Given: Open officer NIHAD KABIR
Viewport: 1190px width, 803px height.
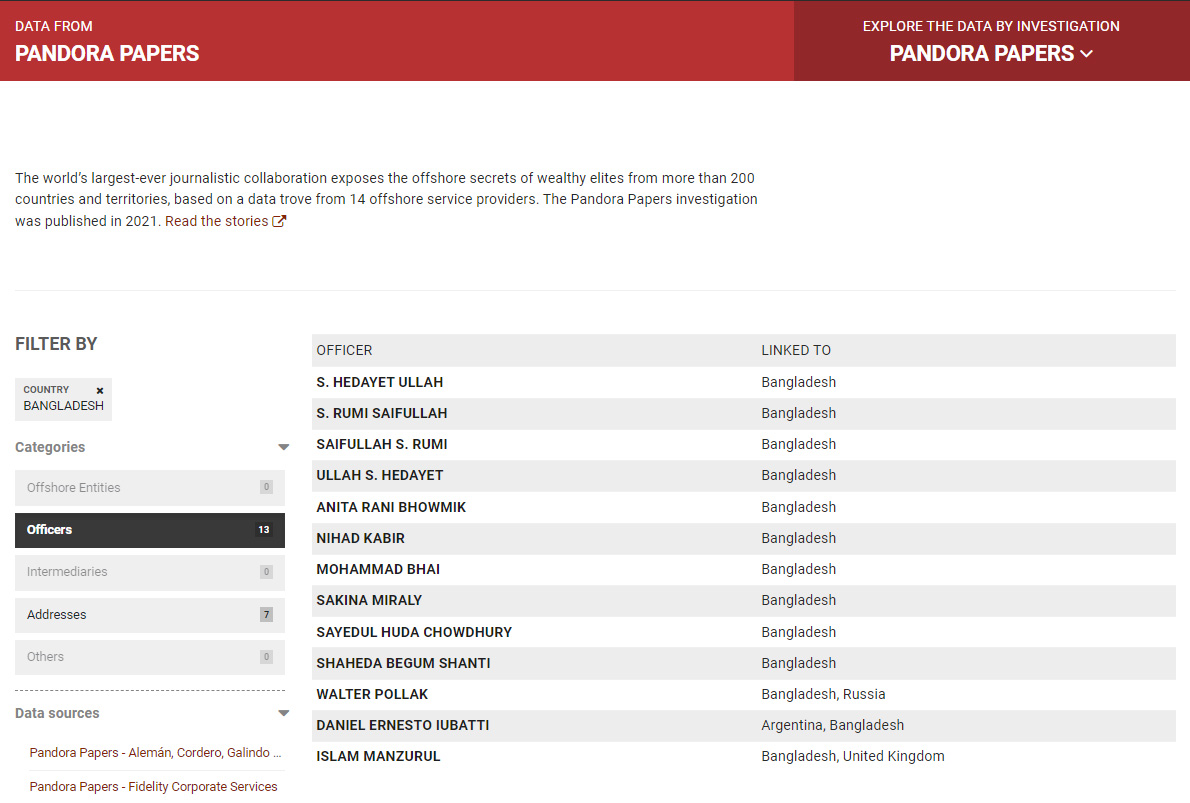Looking at the screenshot, I should click(360, 538).
